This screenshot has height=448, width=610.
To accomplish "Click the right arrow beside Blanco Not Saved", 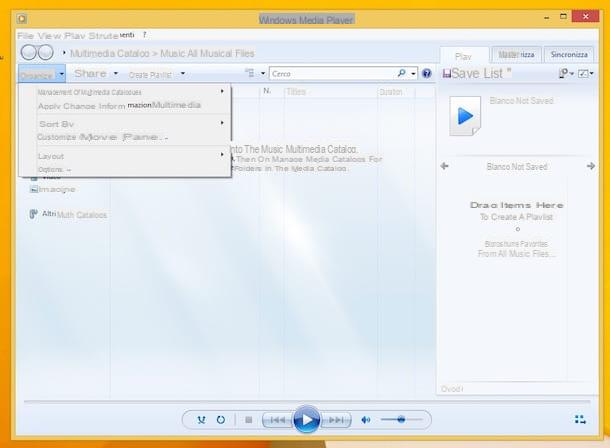I will pos(591,166).
